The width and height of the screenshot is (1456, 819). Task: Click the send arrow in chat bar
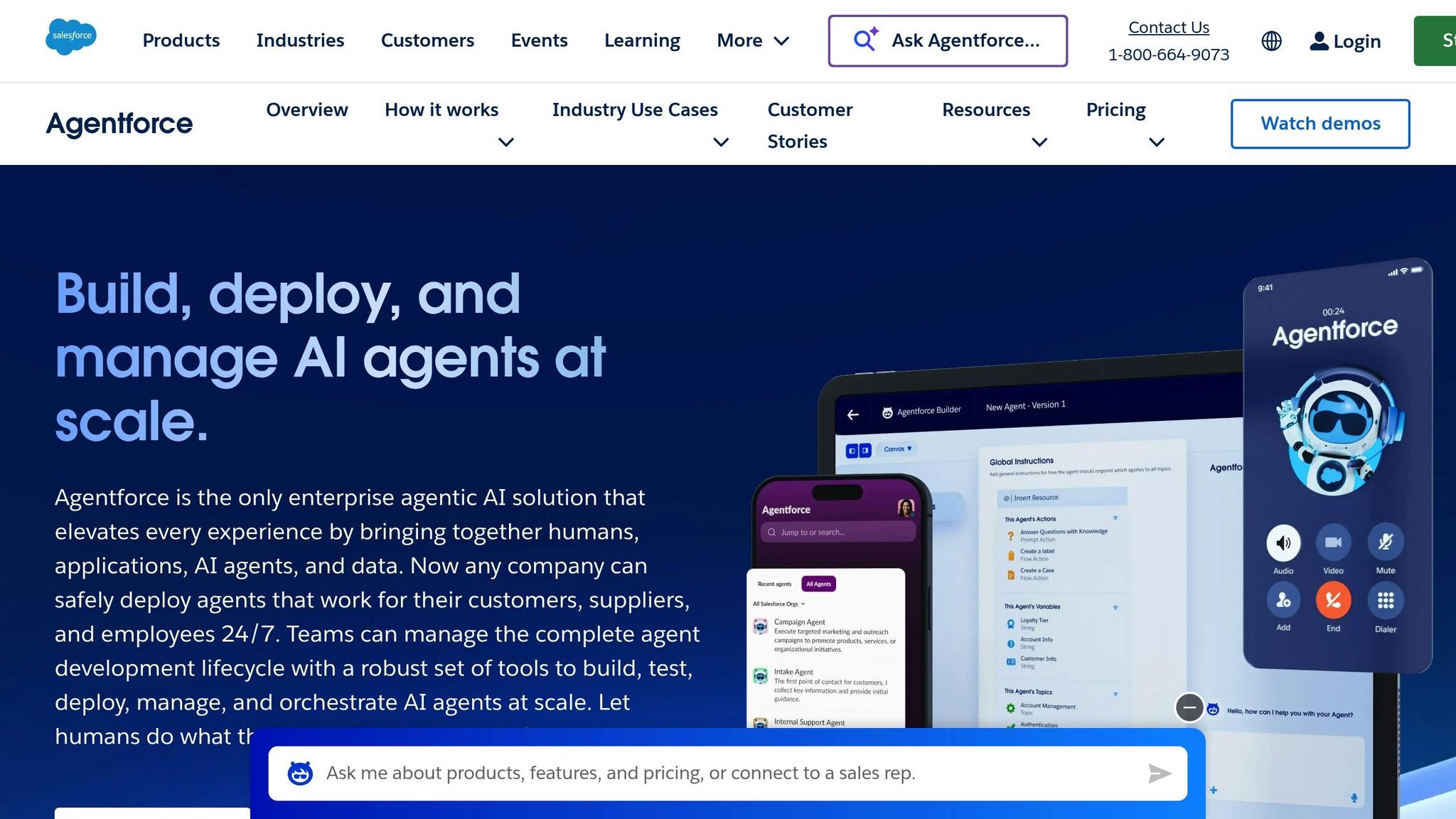1160,773
